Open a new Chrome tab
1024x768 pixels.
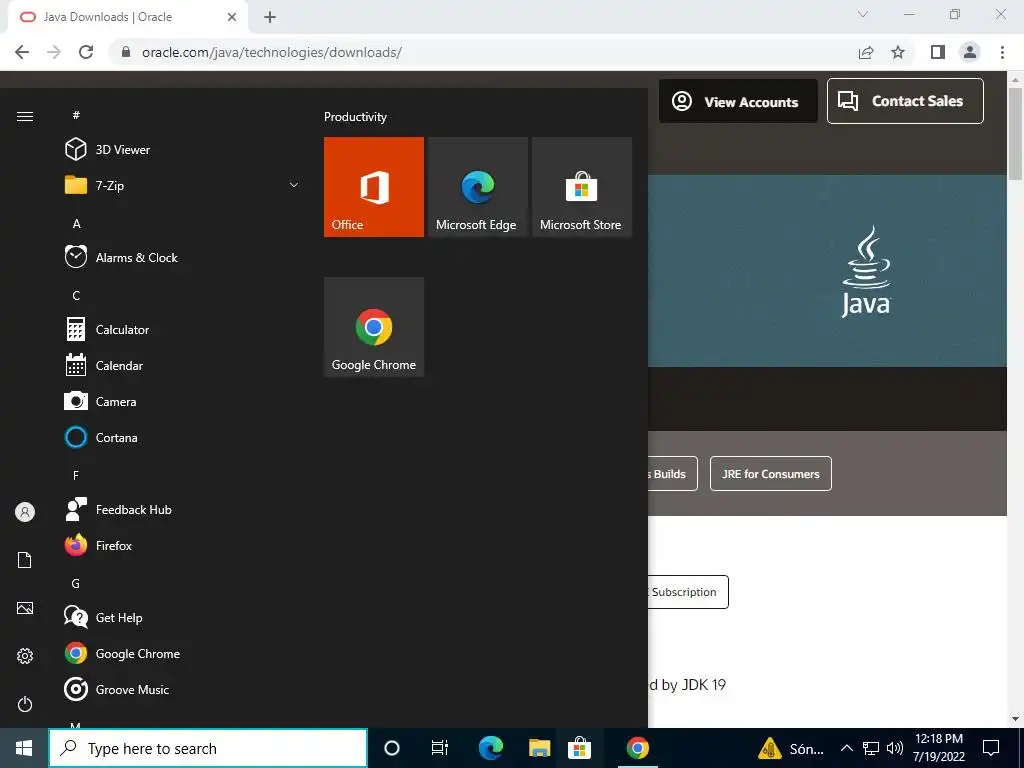click(x=270, y=17)
